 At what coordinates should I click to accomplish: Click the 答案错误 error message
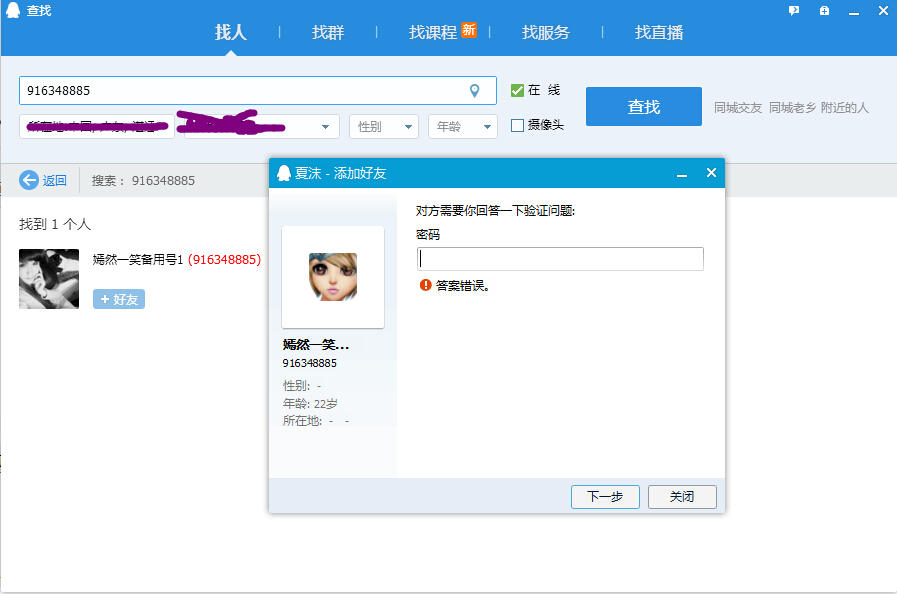(462, 285)
